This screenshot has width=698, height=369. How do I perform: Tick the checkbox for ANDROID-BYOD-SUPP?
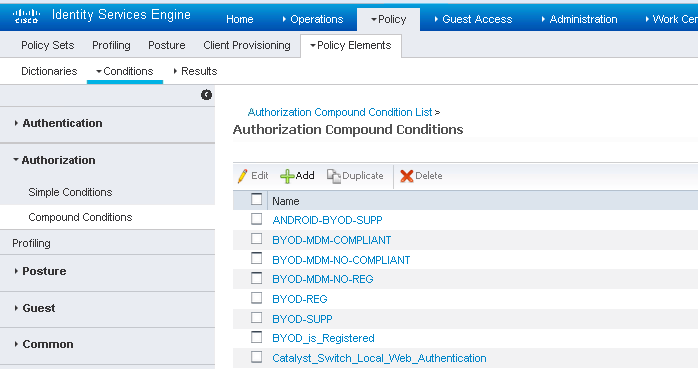coord(256,219)
